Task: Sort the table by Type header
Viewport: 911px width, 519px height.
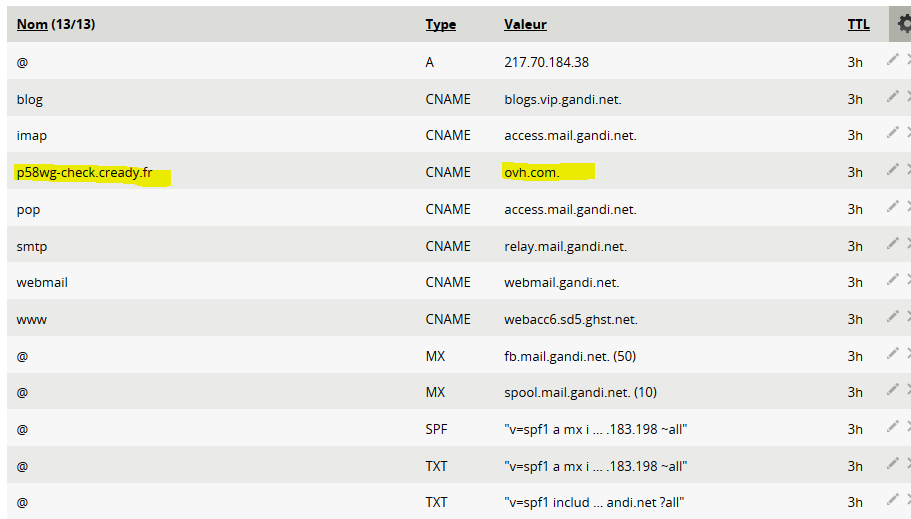Action: (x=440, y=25)
